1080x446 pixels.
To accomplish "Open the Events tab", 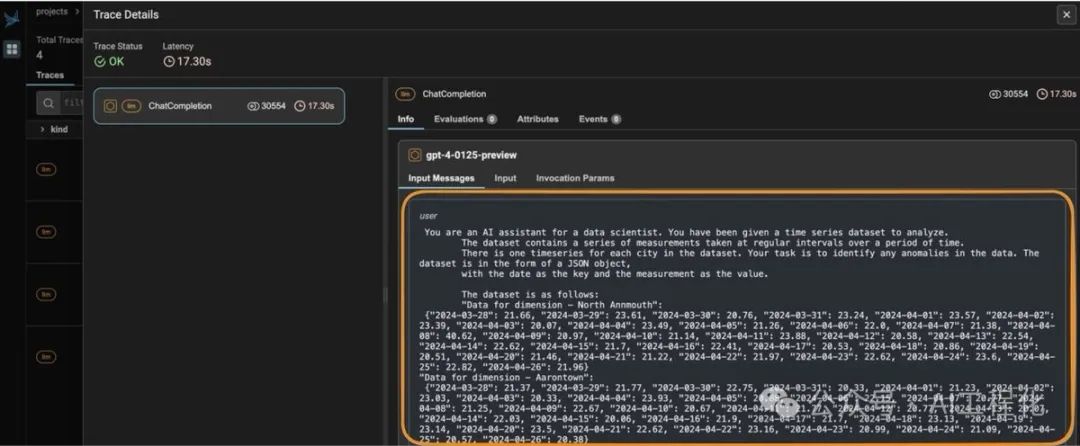I will tap(599, 119).
